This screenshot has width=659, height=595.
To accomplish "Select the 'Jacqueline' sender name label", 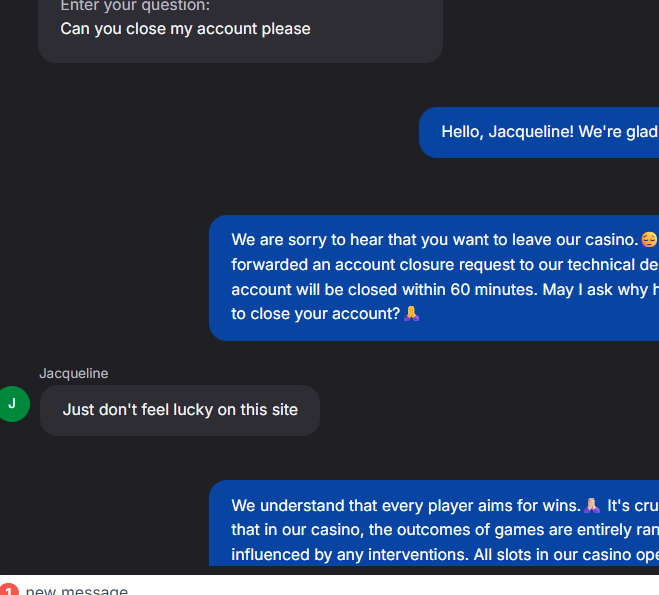I will tap(74, 373).
